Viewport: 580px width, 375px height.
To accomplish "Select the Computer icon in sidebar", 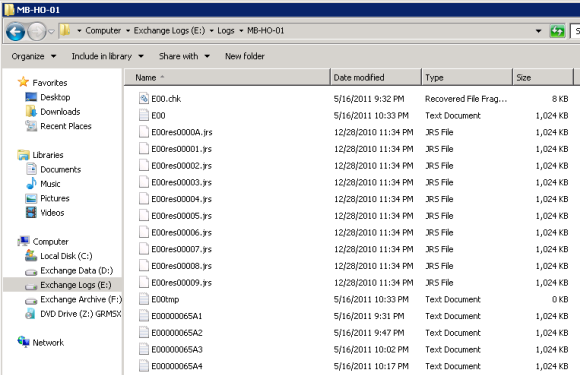I will (23, 241).
